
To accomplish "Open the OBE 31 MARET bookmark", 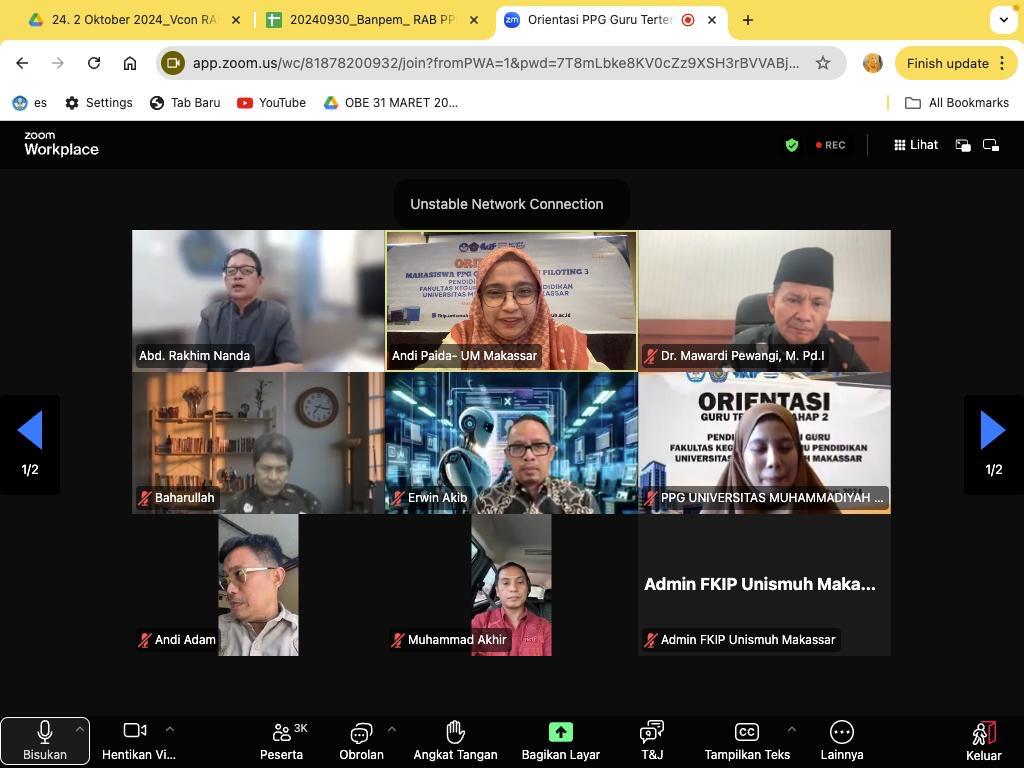I will tap(391, 103).
